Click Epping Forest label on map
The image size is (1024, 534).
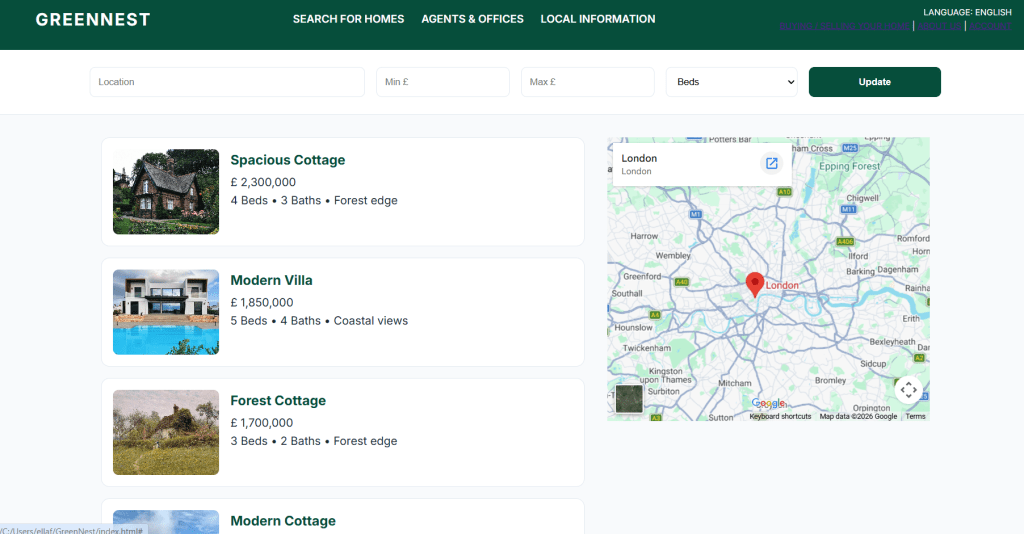pyautogui.click(x=849, y=166)
